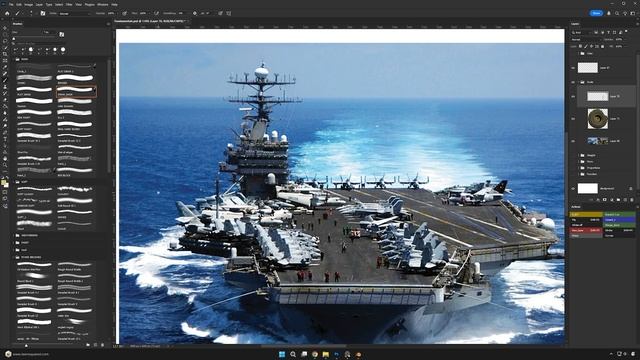Image resolution: width=640 pixels, height=360 pixels.
Task: Open the Layer menu
Action: pyautogui.click(x=39, y=4)
